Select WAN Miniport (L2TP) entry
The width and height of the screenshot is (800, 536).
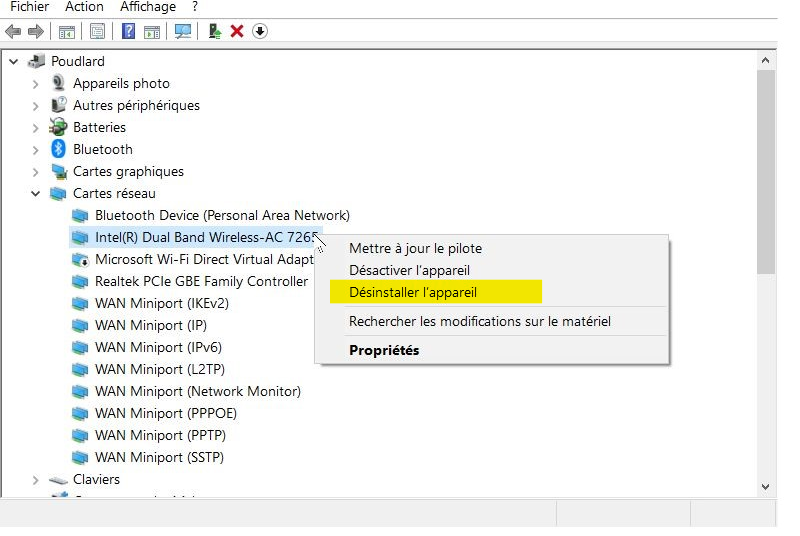click(x=160, y=369)
